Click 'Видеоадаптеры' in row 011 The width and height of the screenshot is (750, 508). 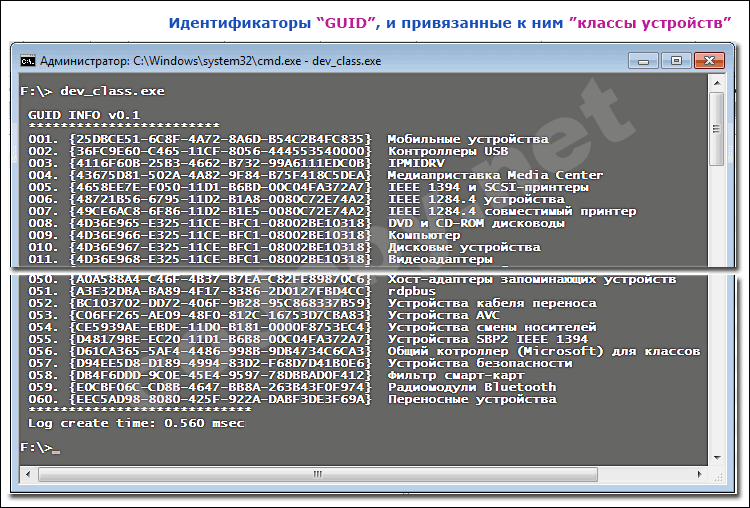click(440, 259)
